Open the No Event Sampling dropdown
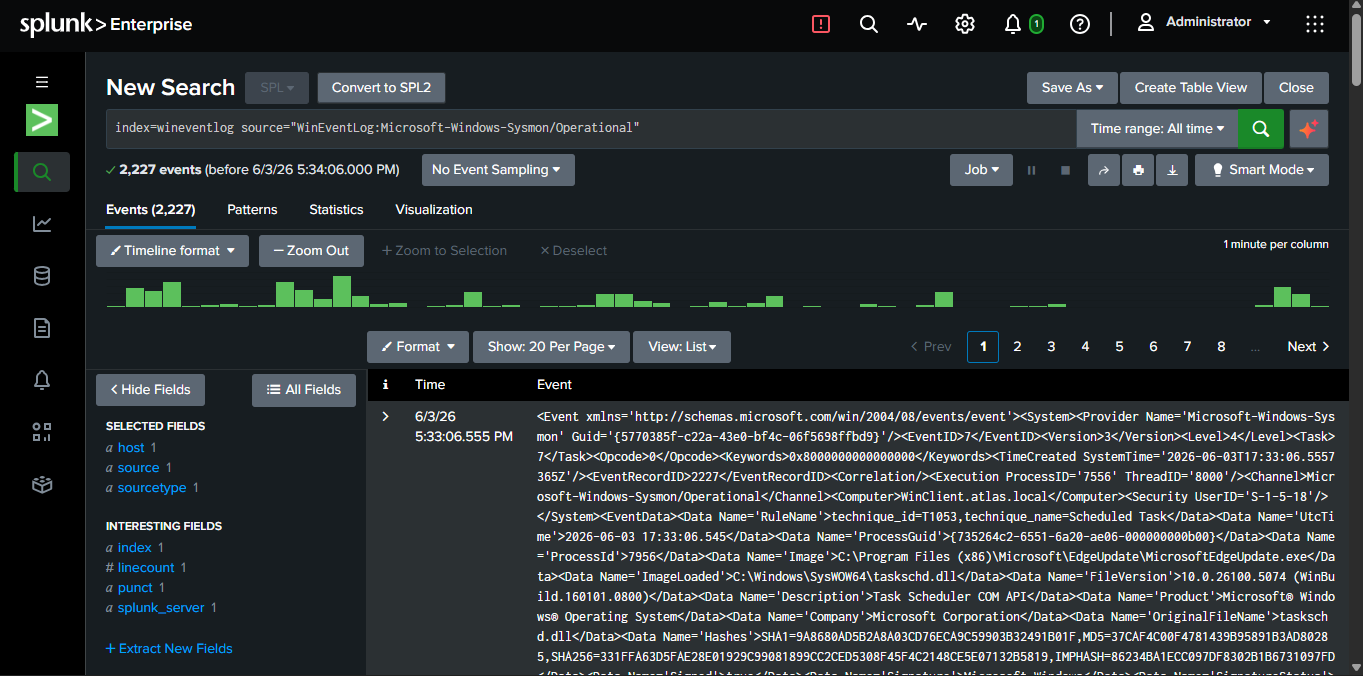The width and height of the screenshot is (1363, 676). (498, 170)
